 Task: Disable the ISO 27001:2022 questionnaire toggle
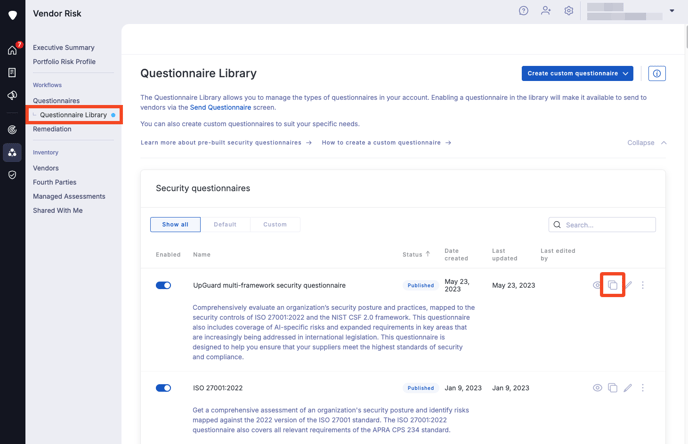coord(163,388)
